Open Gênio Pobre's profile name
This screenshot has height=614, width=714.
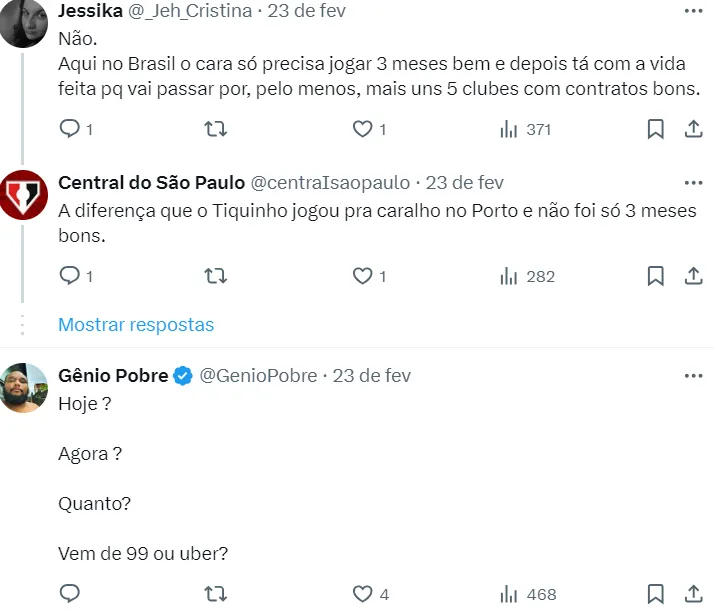point(113,376)
